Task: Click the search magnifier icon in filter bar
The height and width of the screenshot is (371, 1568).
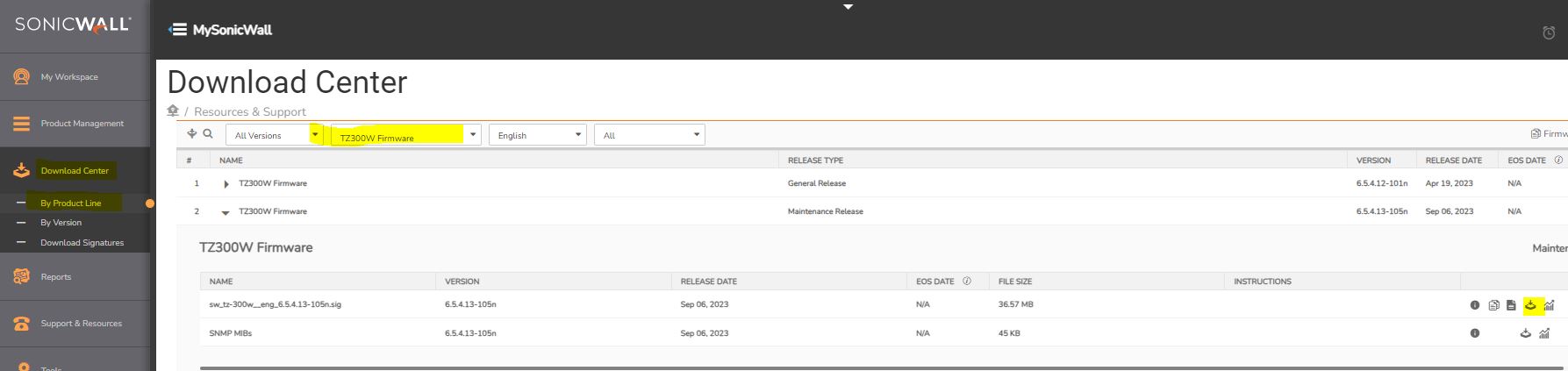Action: 208,134
